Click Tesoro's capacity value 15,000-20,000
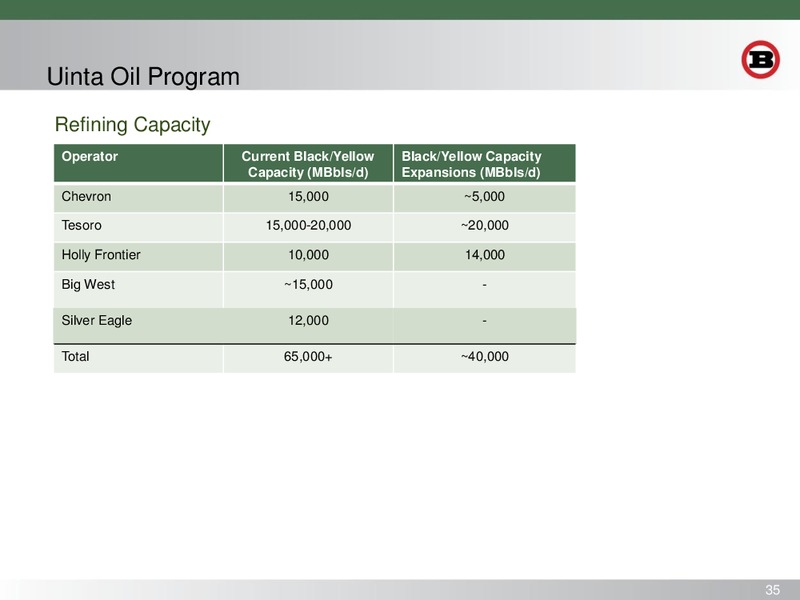Screen dimensions: 800x600 (308, 226)
